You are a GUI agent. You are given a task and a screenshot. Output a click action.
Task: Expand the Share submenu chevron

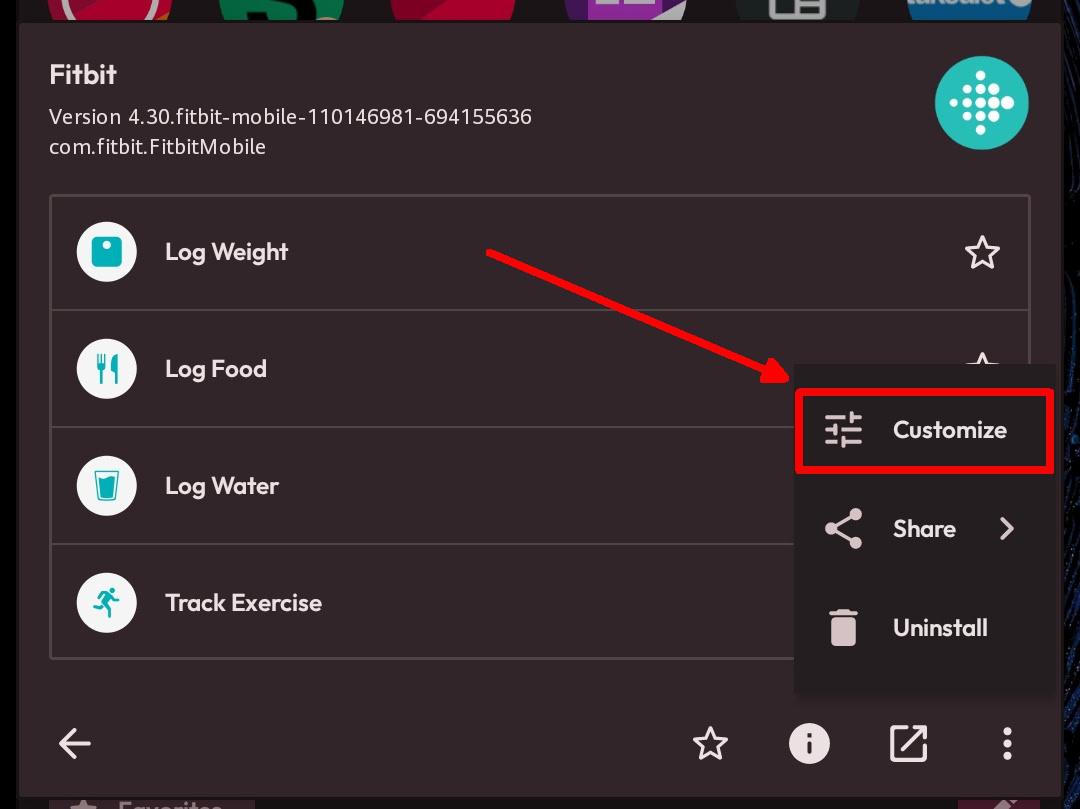coord(1007,529)
